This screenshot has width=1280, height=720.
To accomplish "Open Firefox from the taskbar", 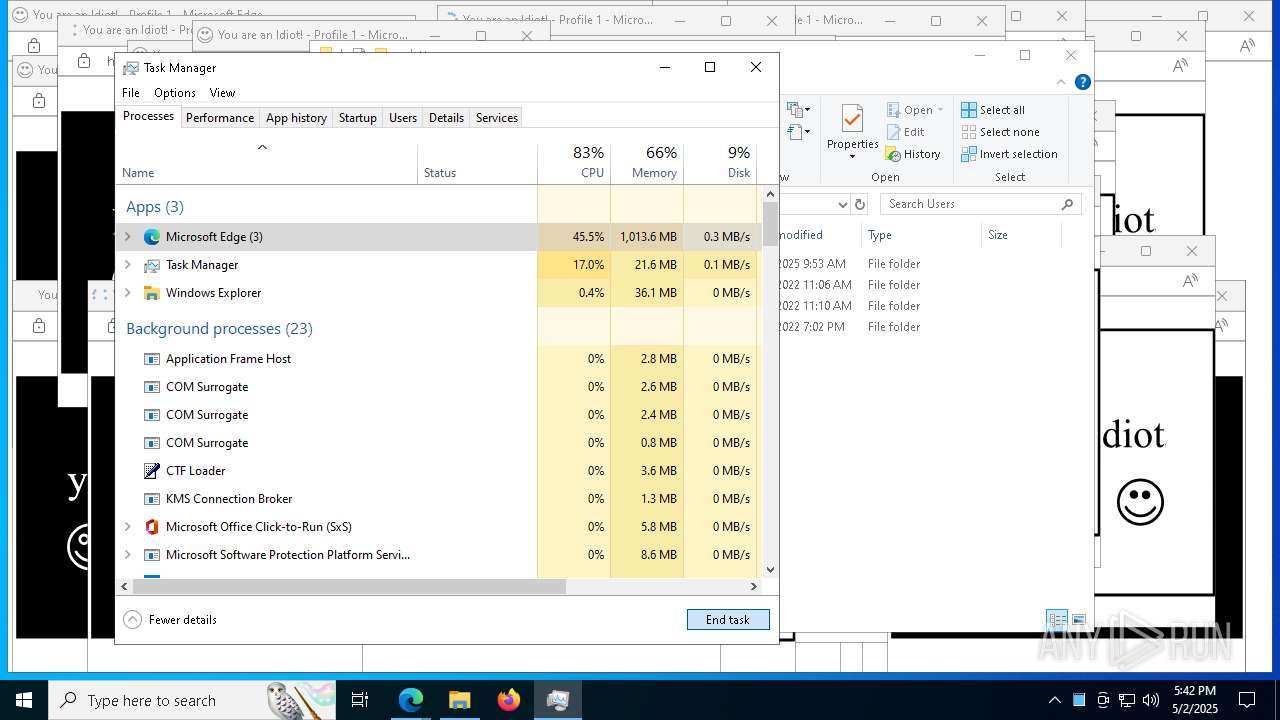I will click(x=509, y=700).
